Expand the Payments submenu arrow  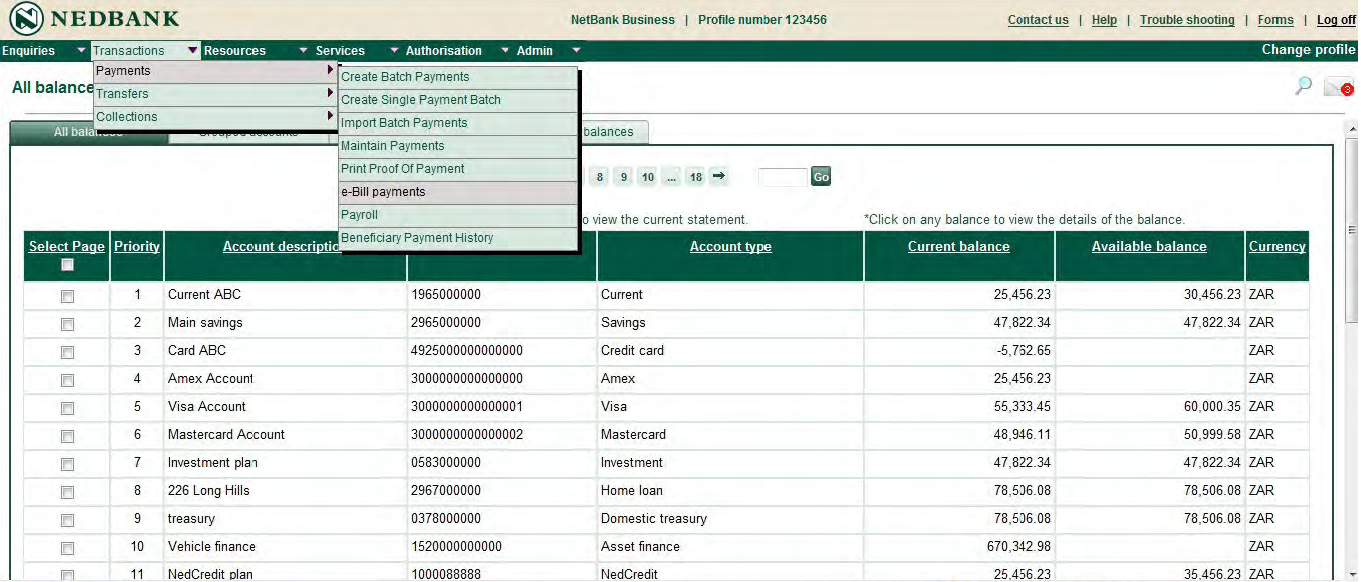click(x=328, y=71)
